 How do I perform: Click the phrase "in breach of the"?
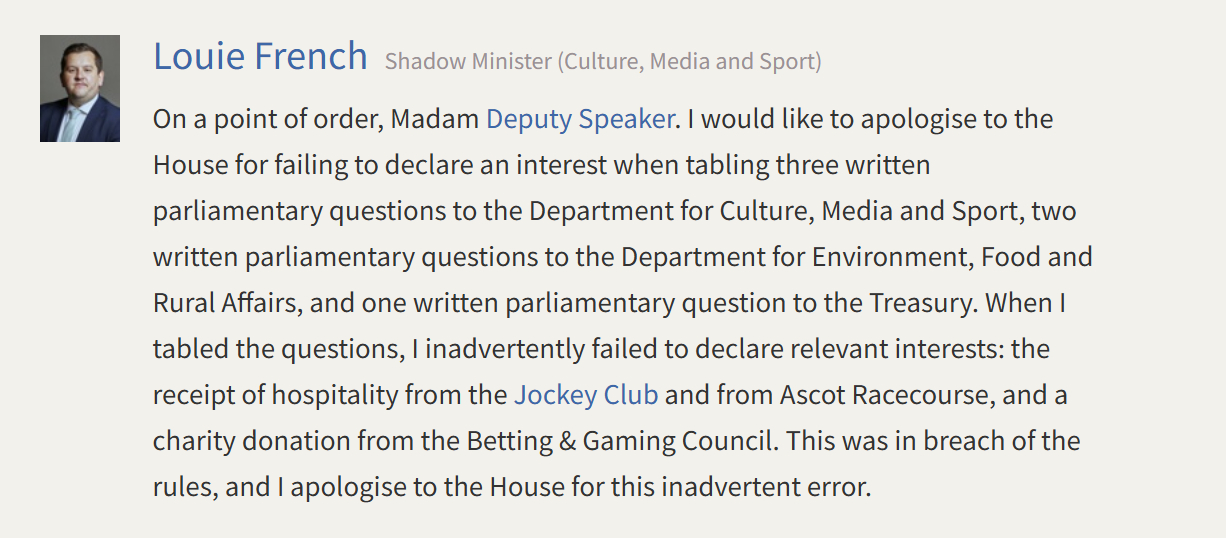[x=1002, y=441]
